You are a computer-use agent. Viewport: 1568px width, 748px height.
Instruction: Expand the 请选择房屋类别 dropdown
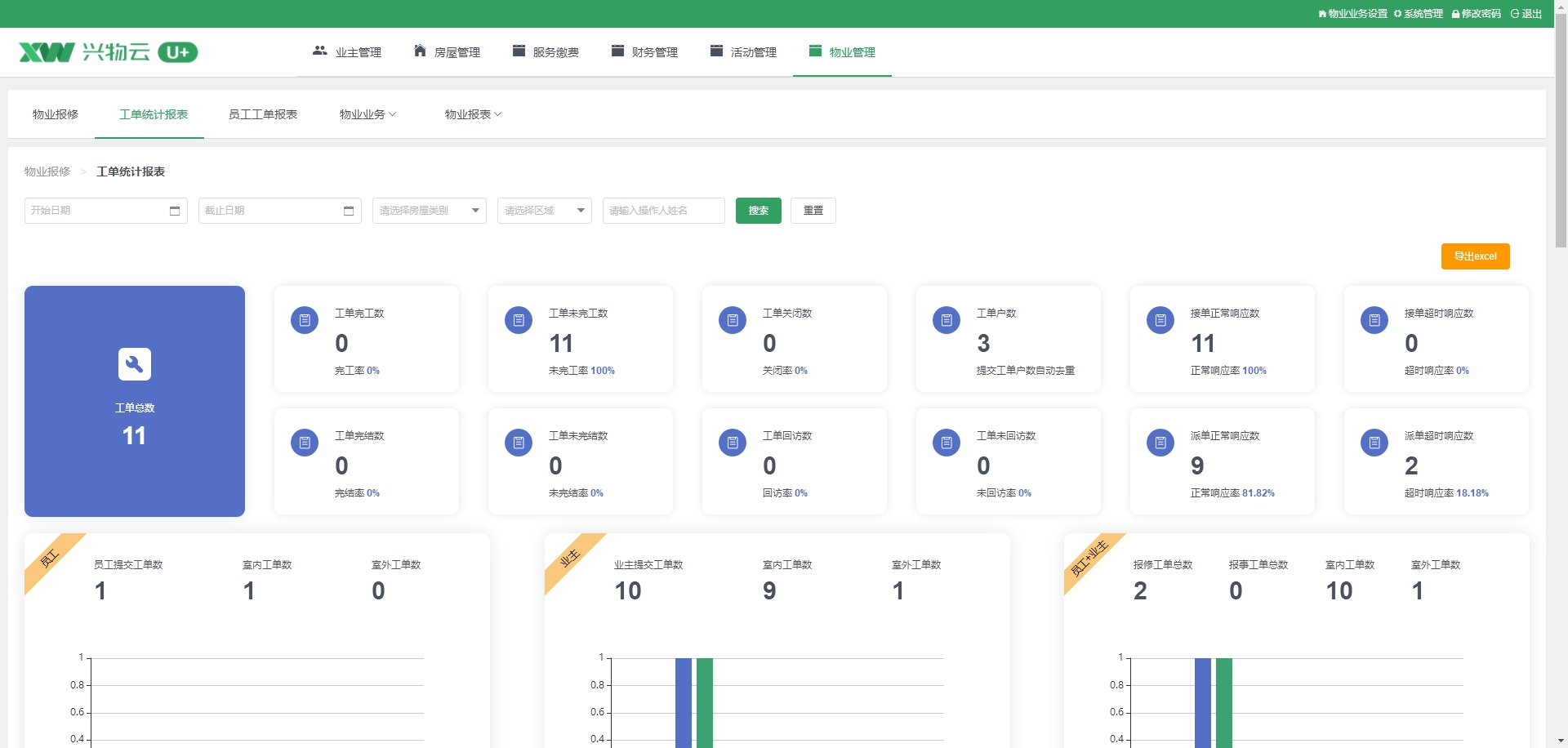430,211
